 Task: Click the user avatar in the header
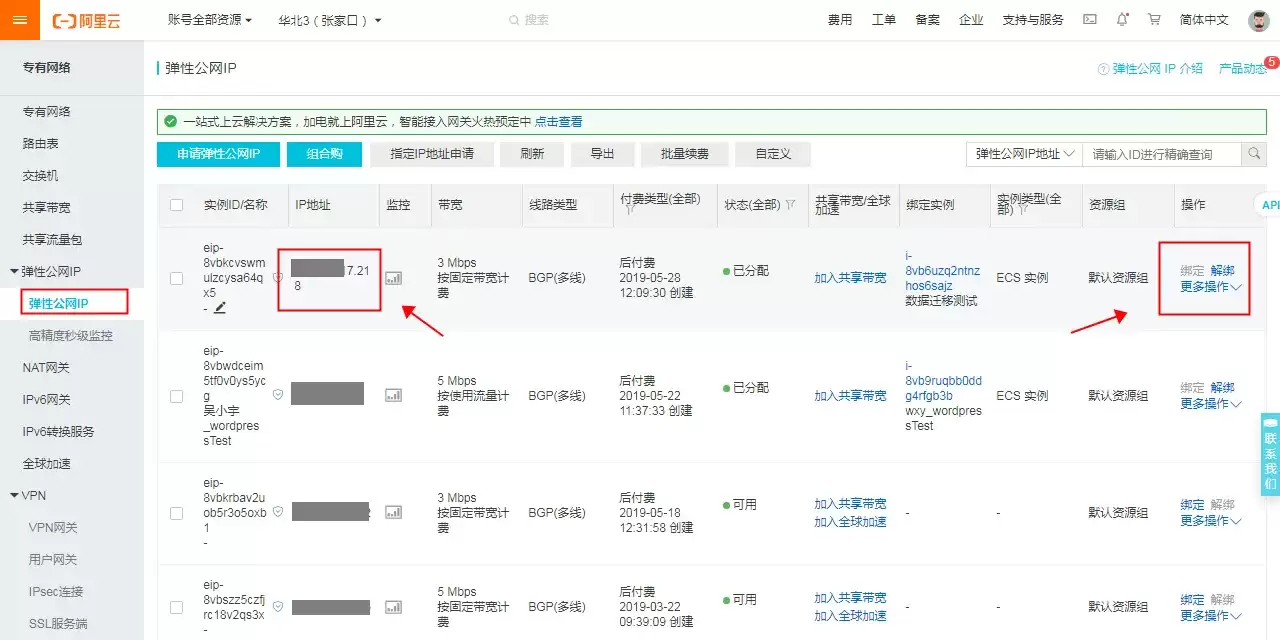(x=1259, y=20)
